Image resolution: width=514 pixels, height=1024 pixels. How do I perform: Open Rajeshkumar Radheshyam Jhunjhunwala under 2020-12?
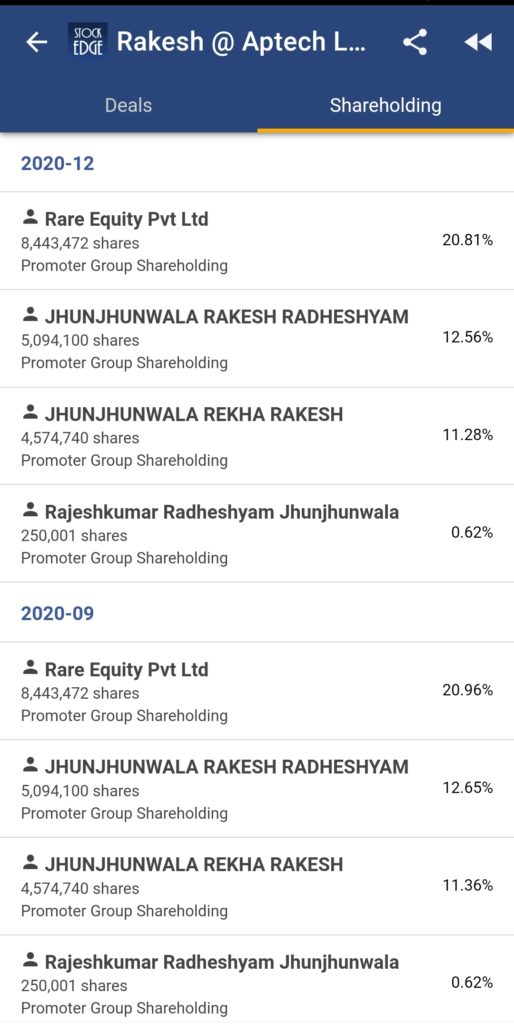pos(257,534)
